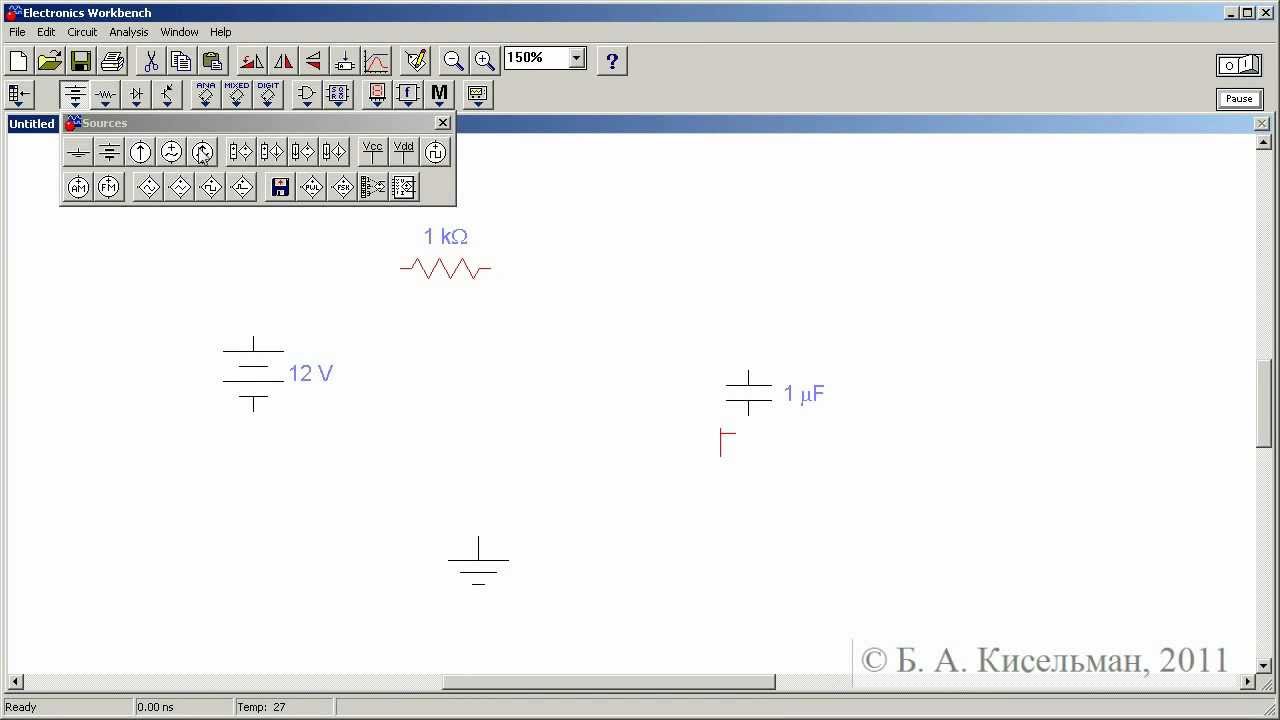1280x720 pixels.
Task: Select the AC Voltage Source
Action: click(171, 152)
